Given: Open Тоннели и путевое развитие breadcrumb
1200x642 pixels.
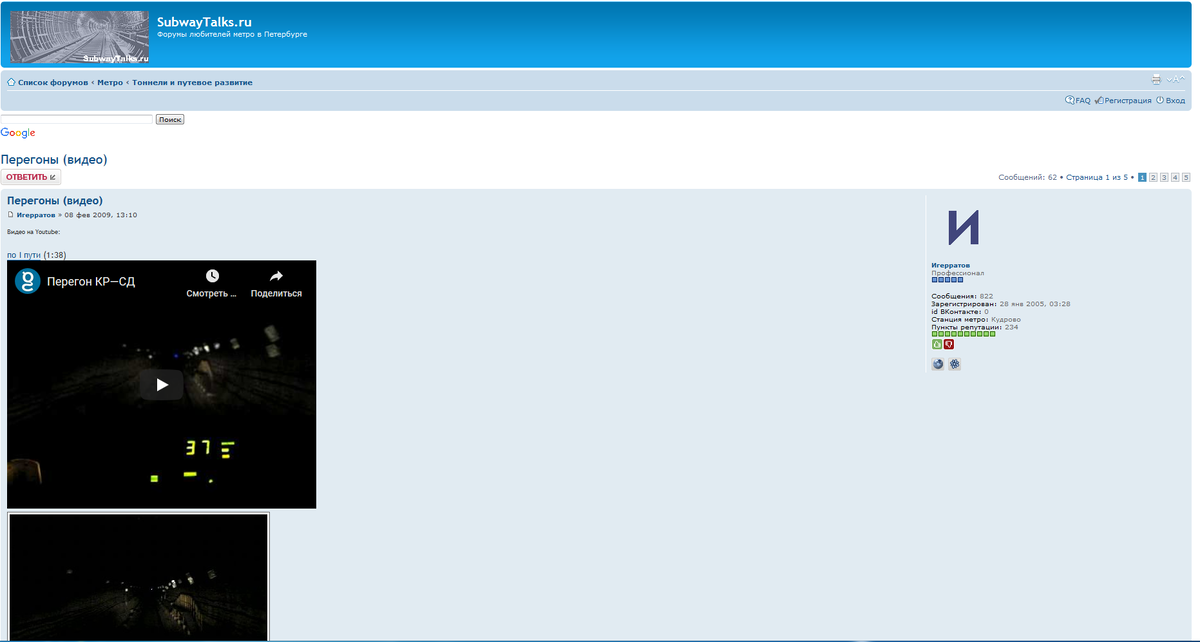Looking at the screenshot, I should 192,82.
